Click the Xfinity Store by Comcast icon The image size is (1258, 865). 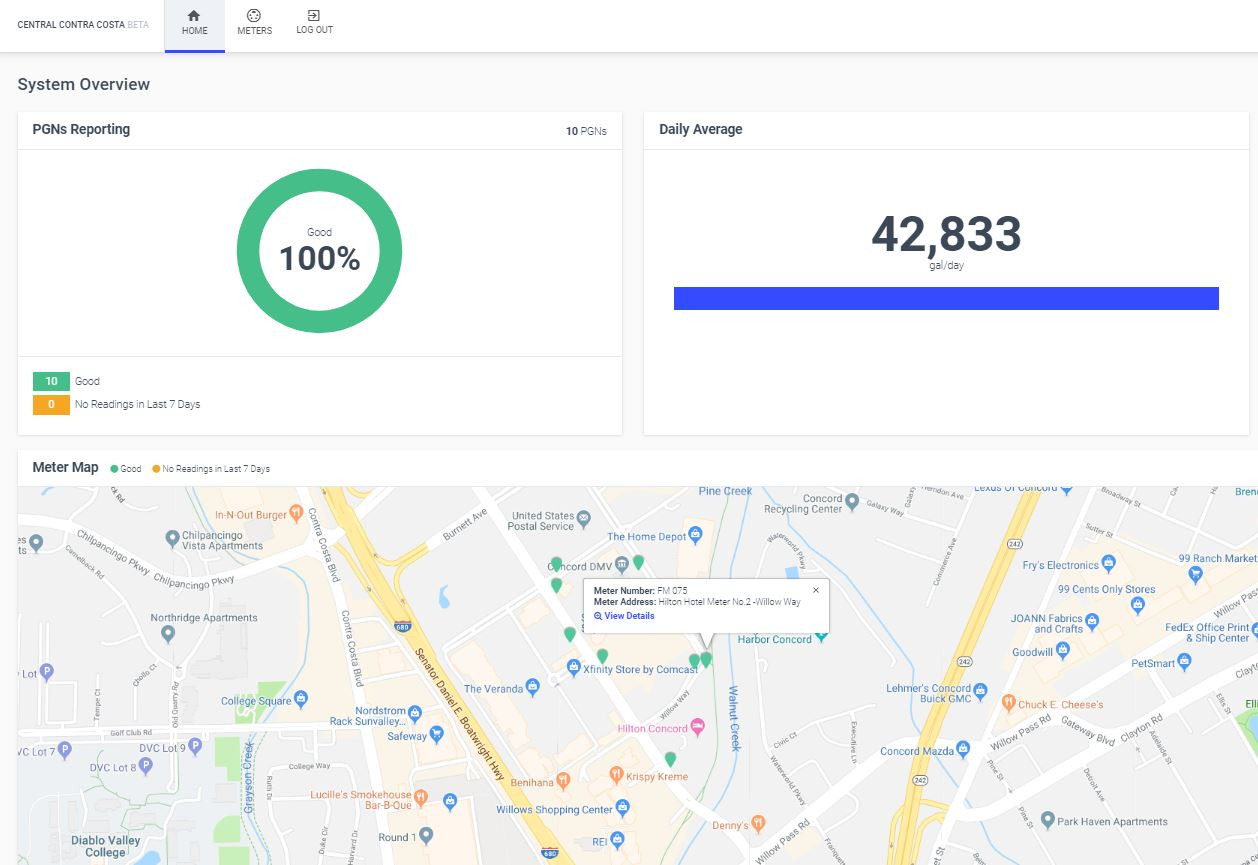click(x=573, y=666)
